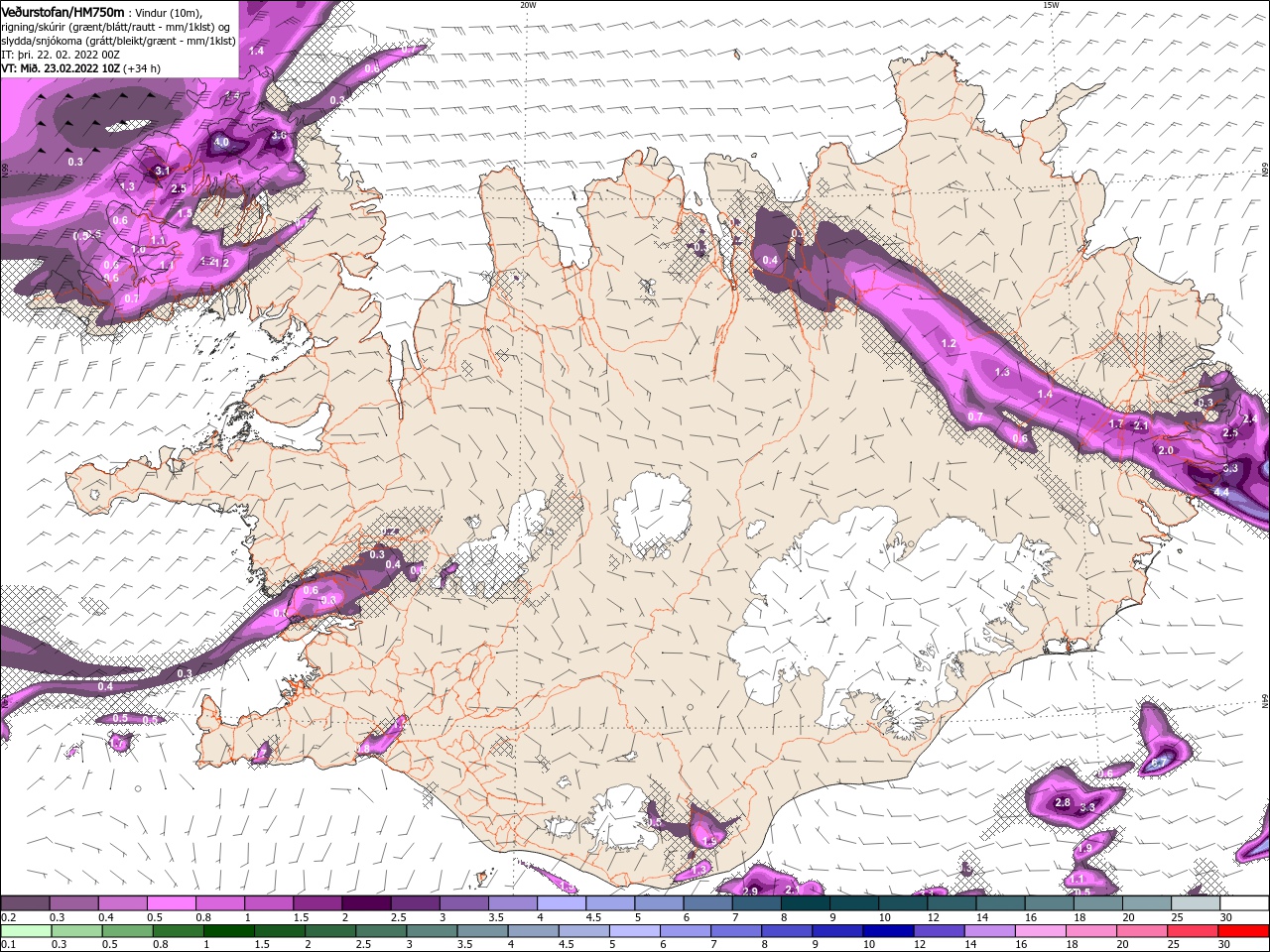The height and width of the screenshot is (952, 1270).
Task: Click the '0.1' label of the lower legend
Action: 8,945
